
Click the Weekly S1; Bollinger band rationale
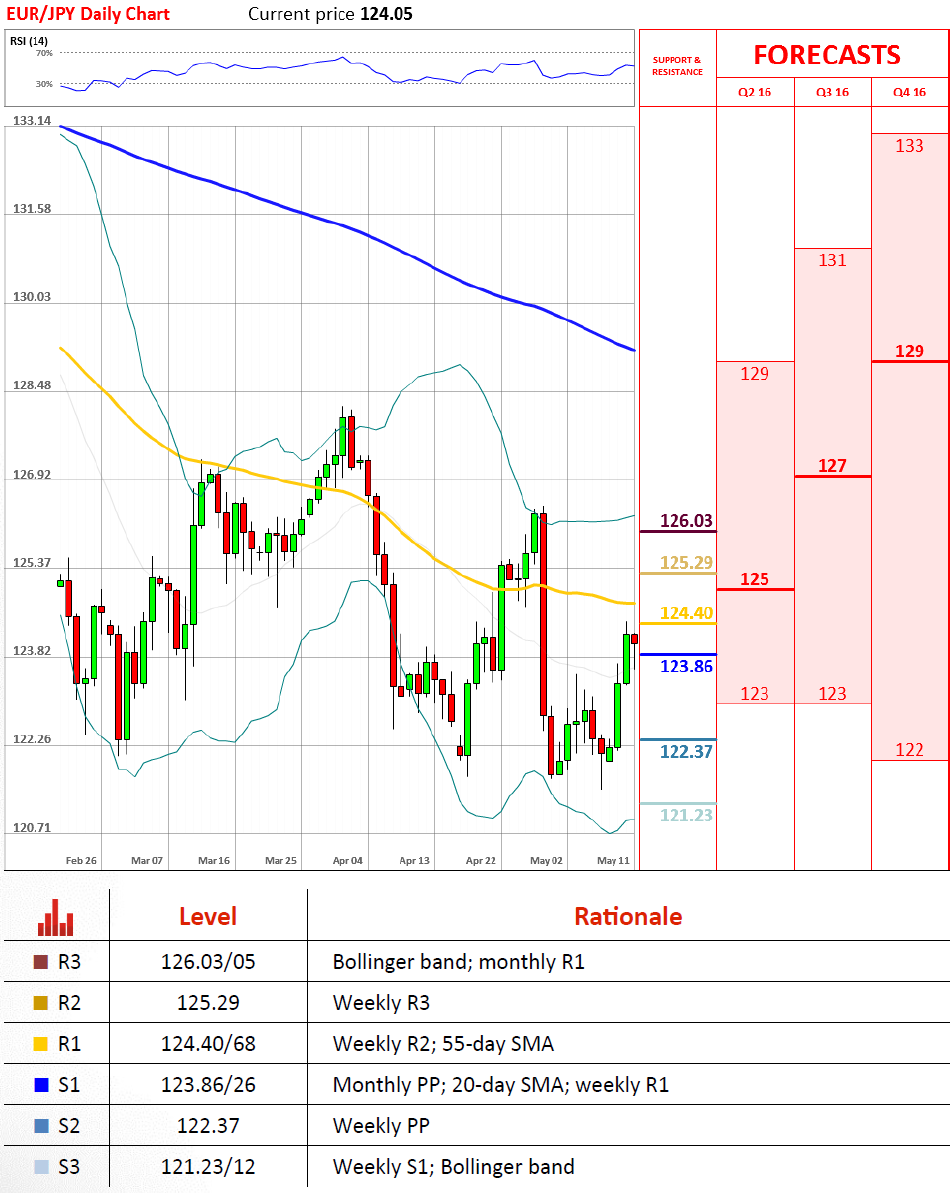(454, 1167)
